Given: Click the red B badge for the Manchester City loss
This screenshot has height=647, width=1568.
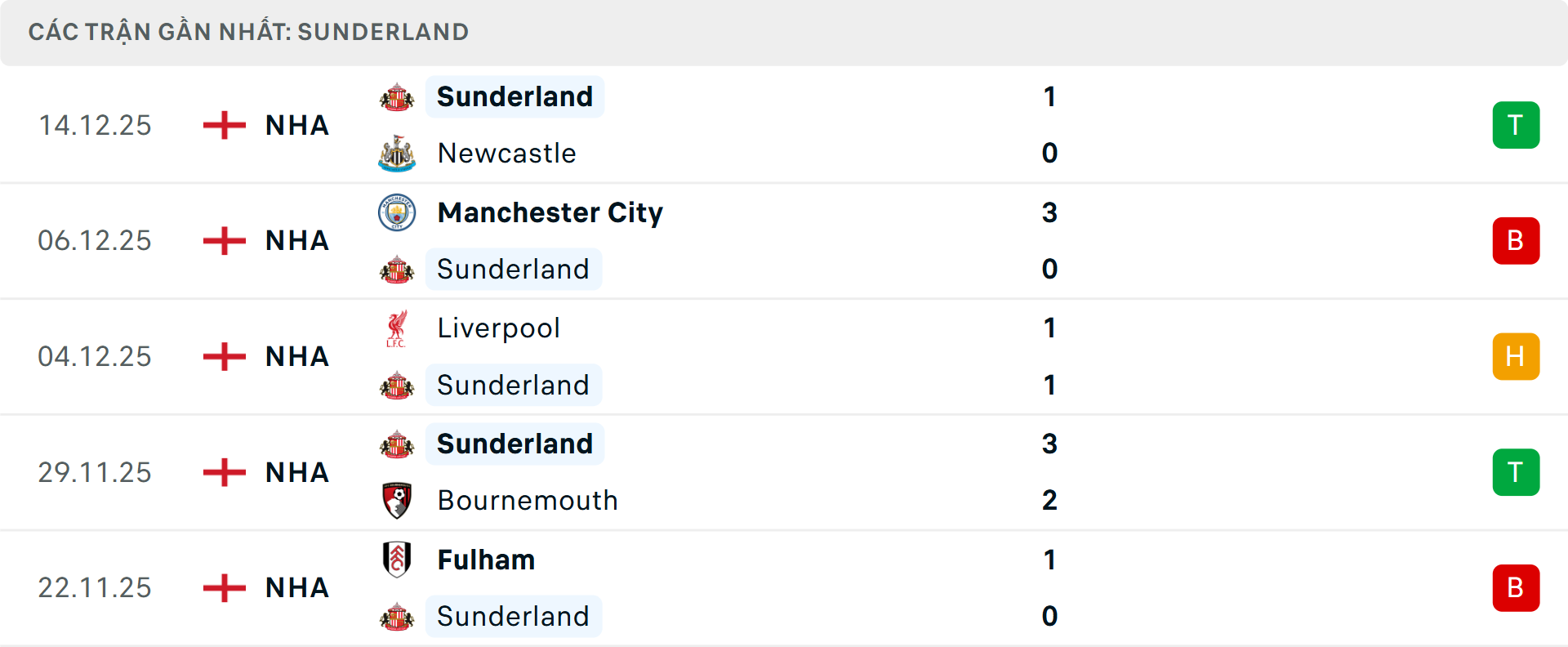Looking at the screenshot, I should 1516,240.
